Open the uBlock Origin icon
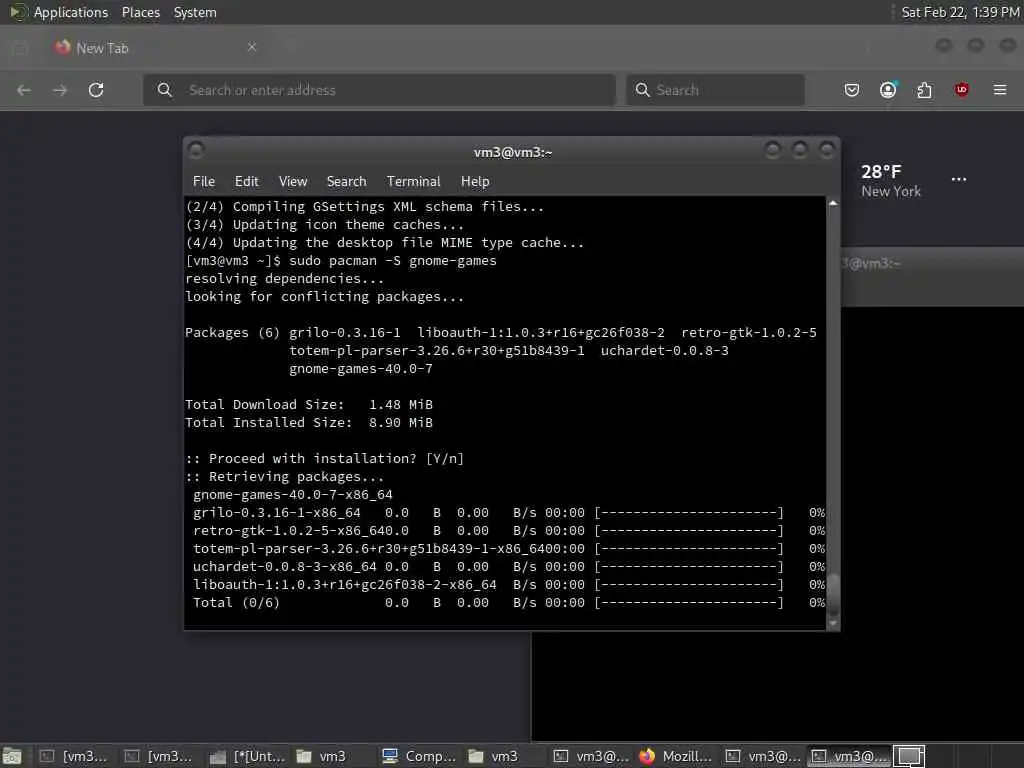This screenshot has height=768, width=1024. [x=961, y=90]
